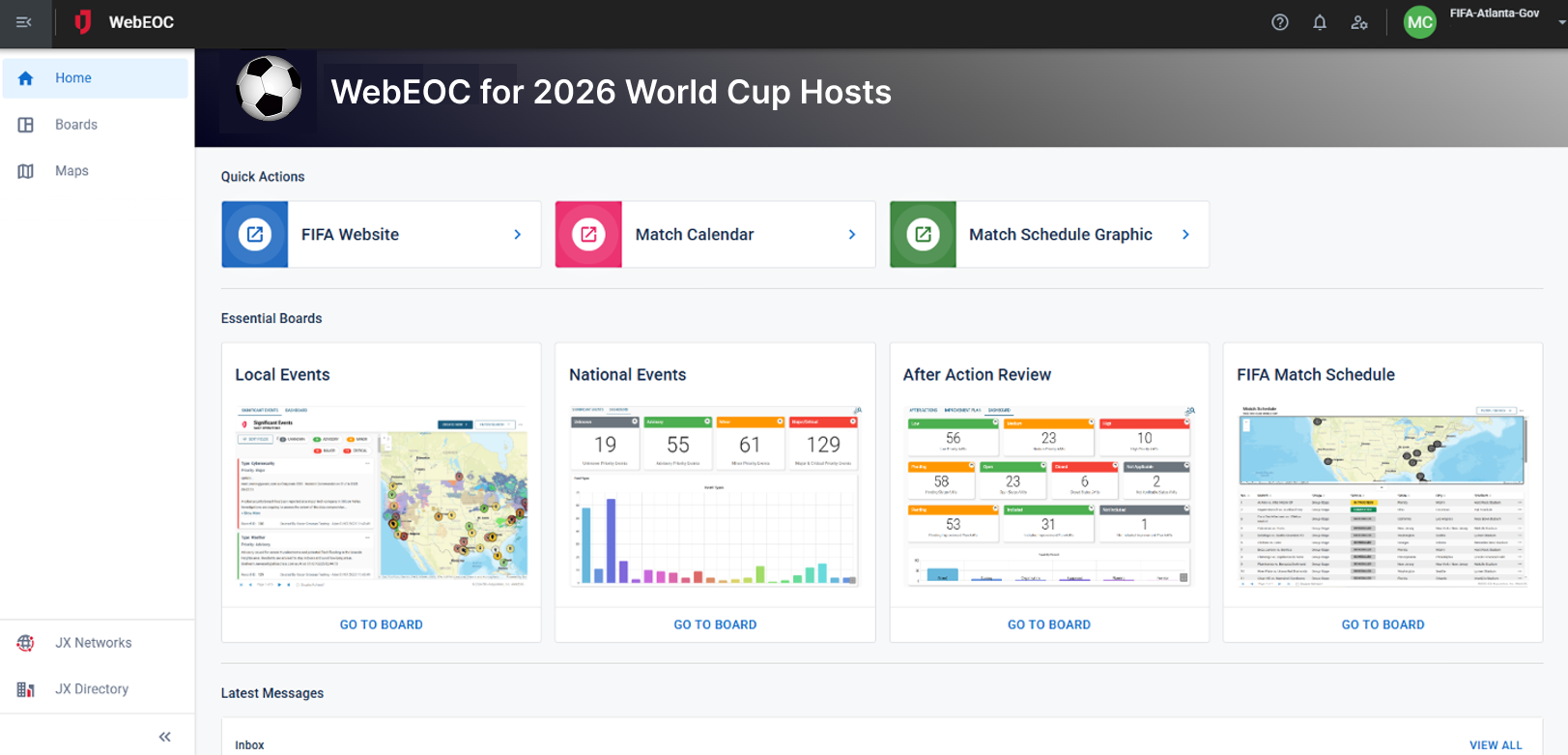Click the FIFA Match Schedule card title
The width and height of the screenshot is (1568, 755).
click(x=1316, y=375)
